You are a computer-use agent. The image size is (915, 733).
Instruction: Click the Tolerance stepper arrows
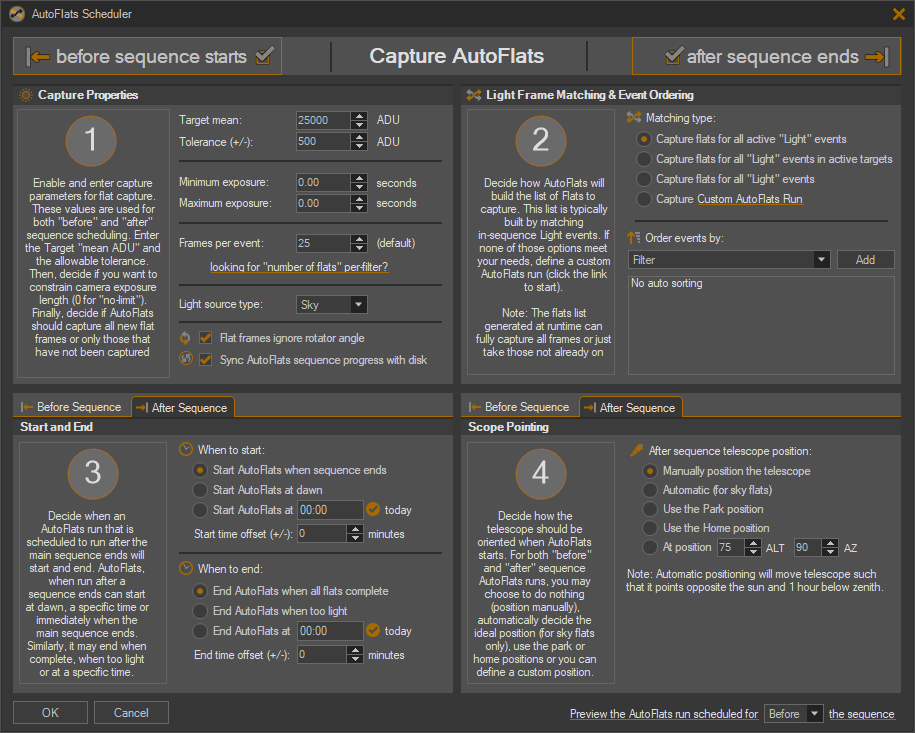tap(359, 142)
